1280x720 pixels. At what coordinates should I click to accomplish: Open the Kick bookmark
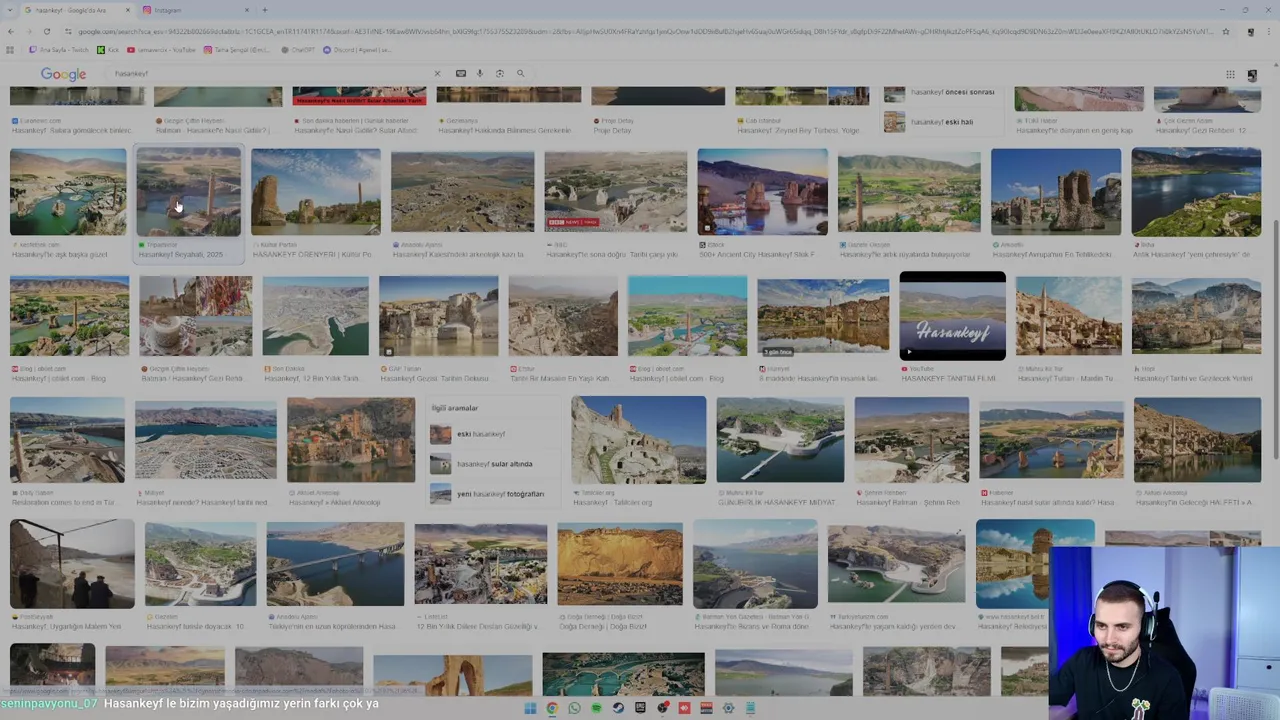107,49
